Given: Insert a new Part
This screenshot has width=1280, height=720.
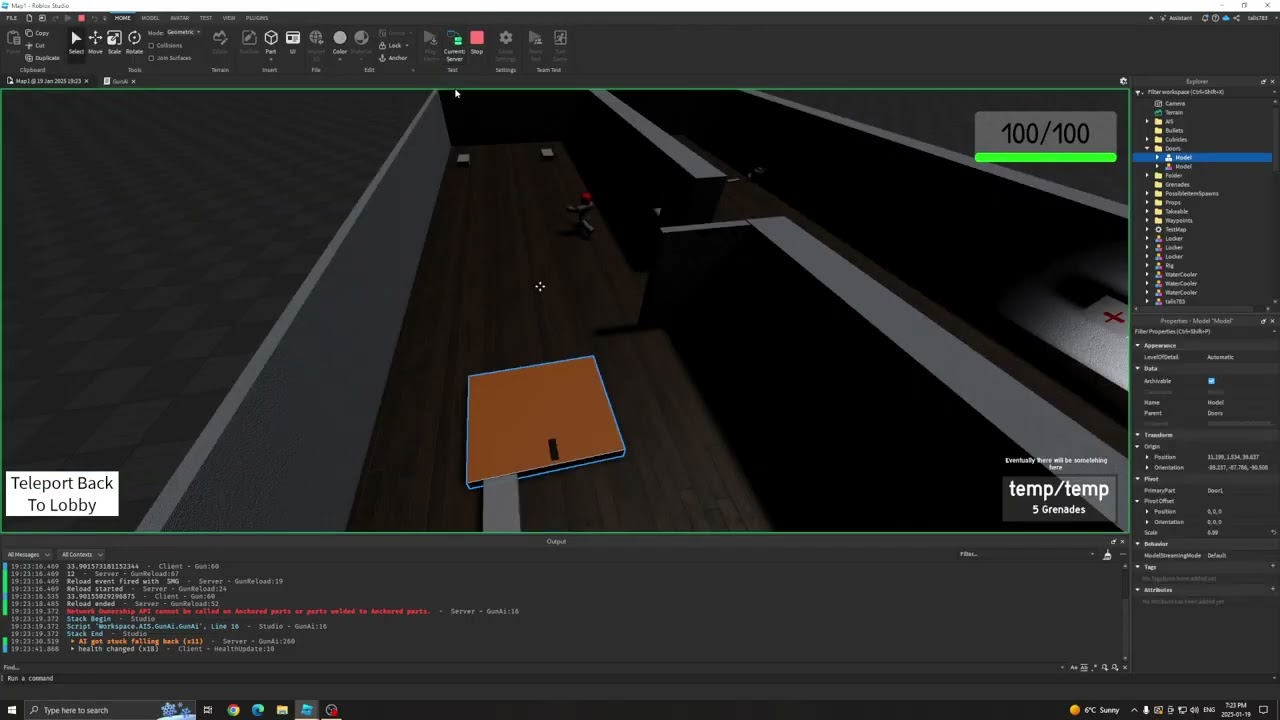Looking at the screenshot, I should pyautogui.click(x=270, y=38).
